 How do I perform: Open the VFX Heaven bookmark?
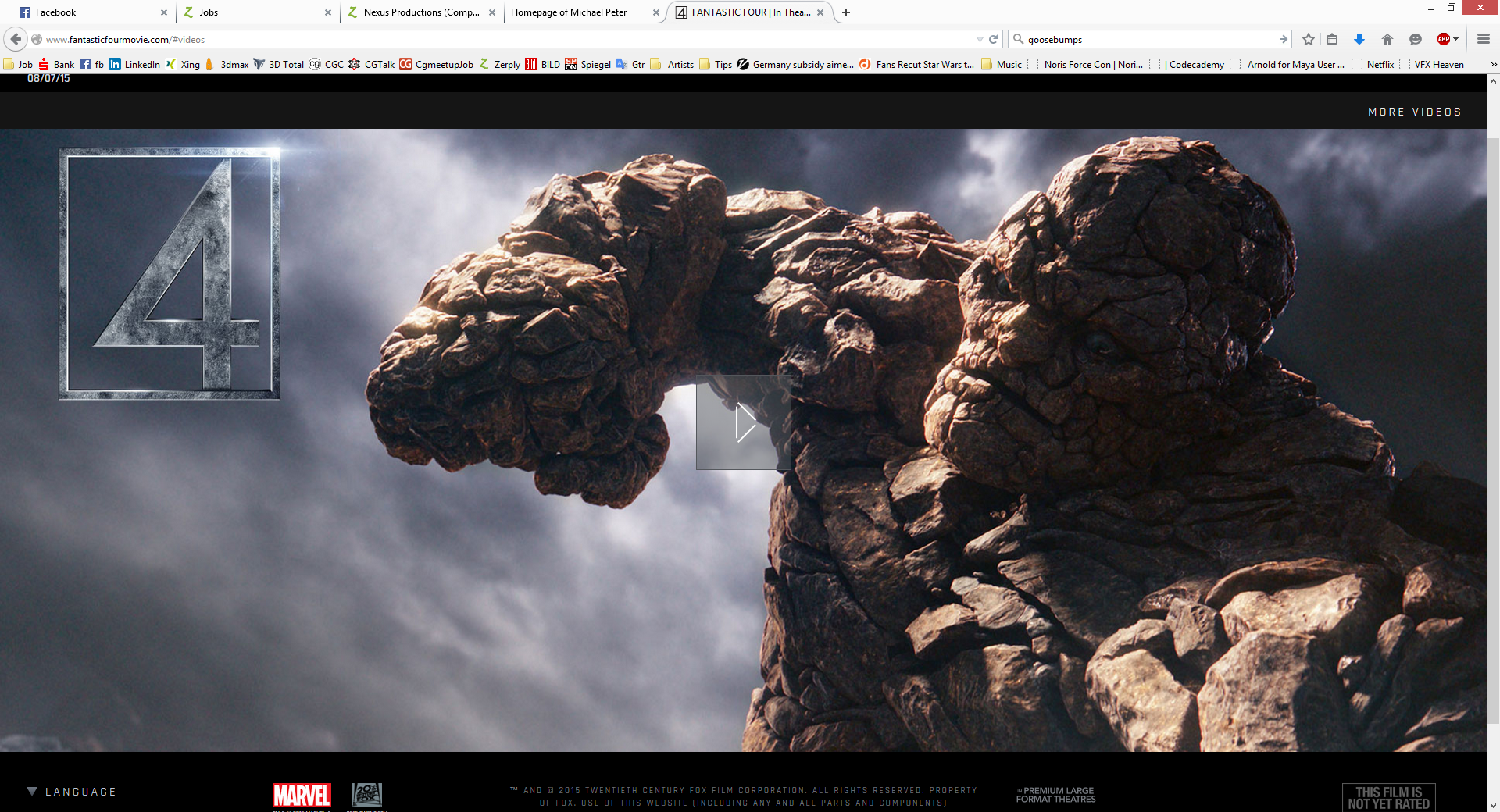[1432, 64]
